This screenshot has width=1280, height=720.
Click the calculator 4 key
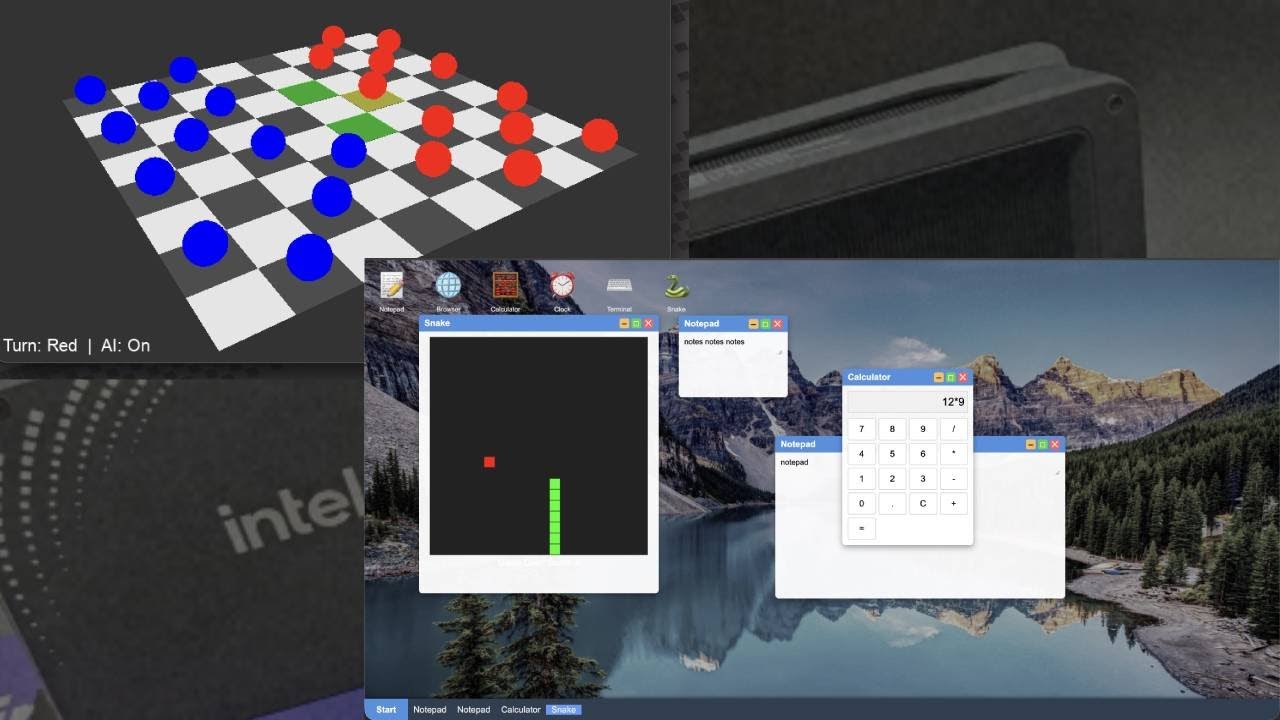point(861,454)
